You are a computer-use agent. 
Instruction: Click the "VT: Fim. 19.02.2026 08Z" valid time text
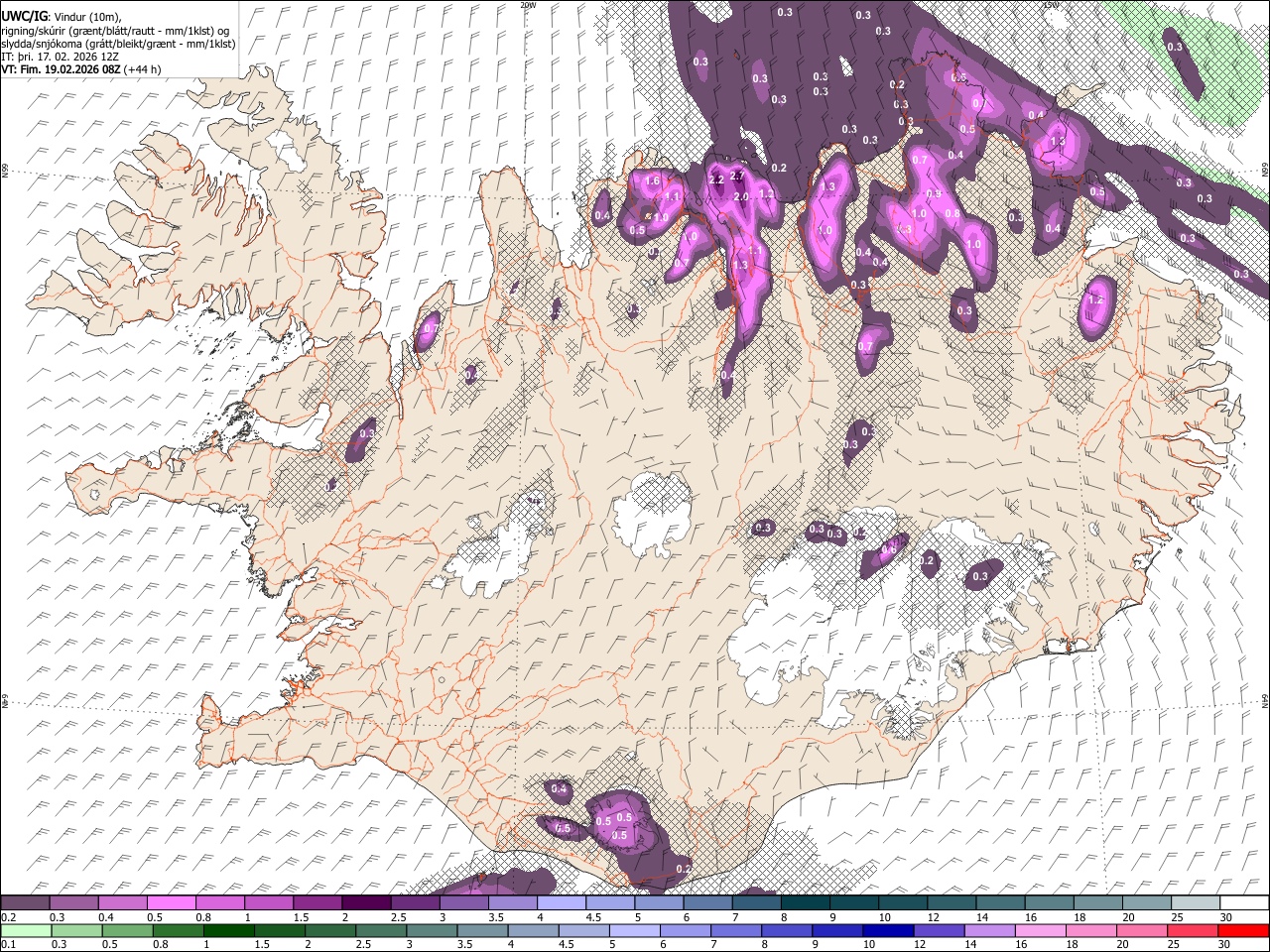61,69
